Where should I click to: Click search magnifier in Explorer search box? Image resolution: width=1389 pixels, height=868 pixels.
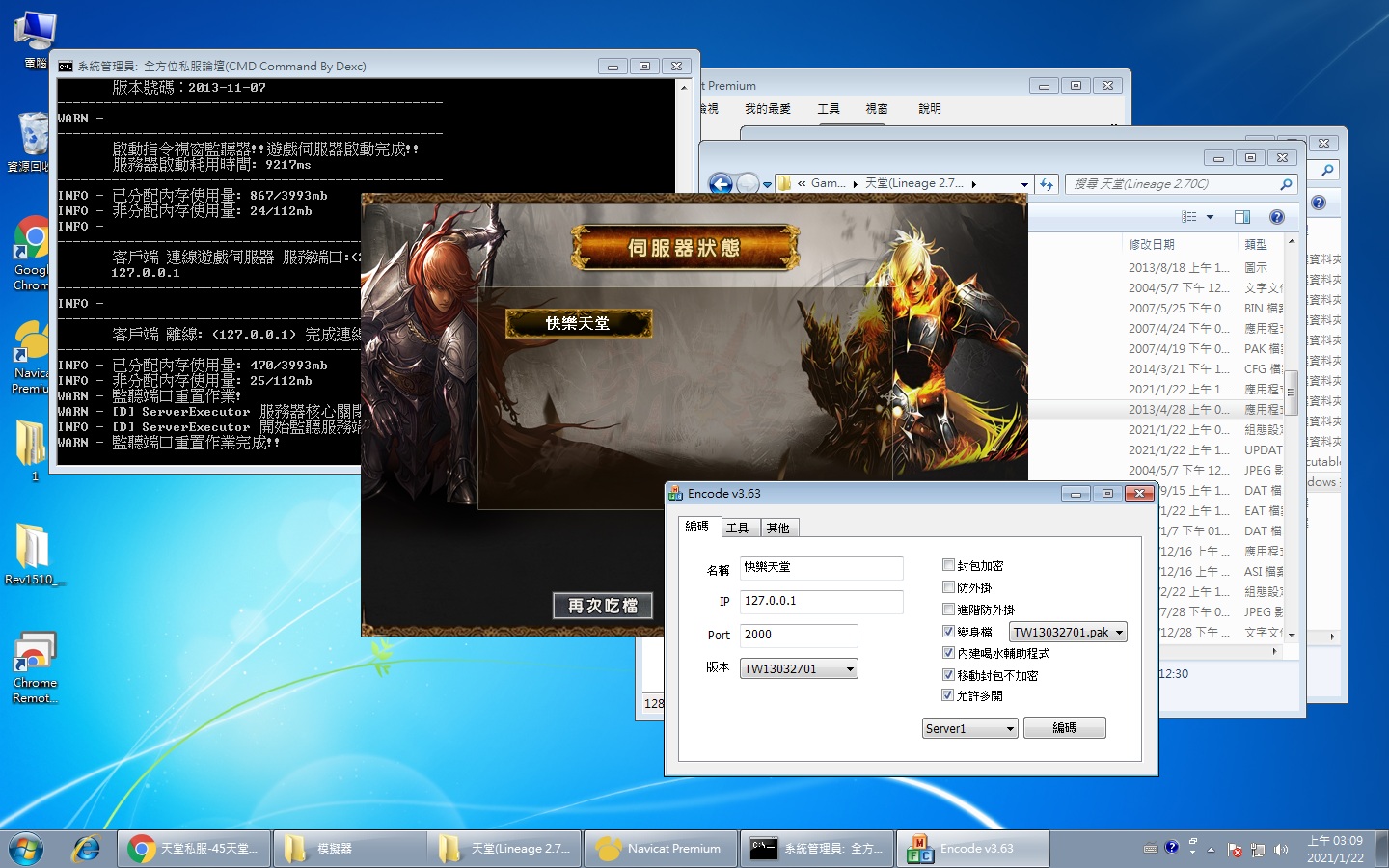click(1286, 183)
